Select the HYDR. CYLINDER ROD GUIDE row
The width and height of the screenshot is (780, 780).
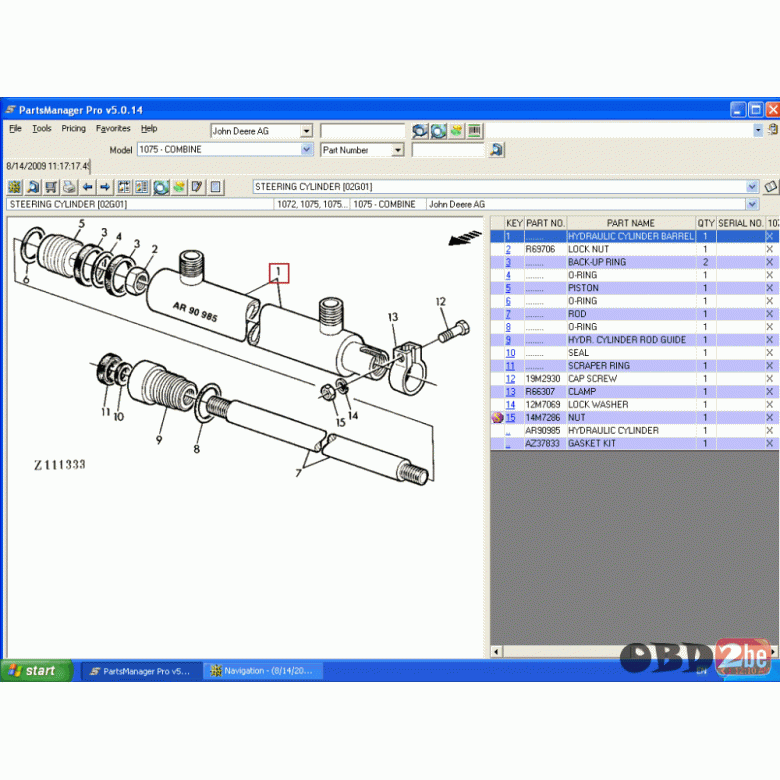pyautogui.click(x=634, y=340)
